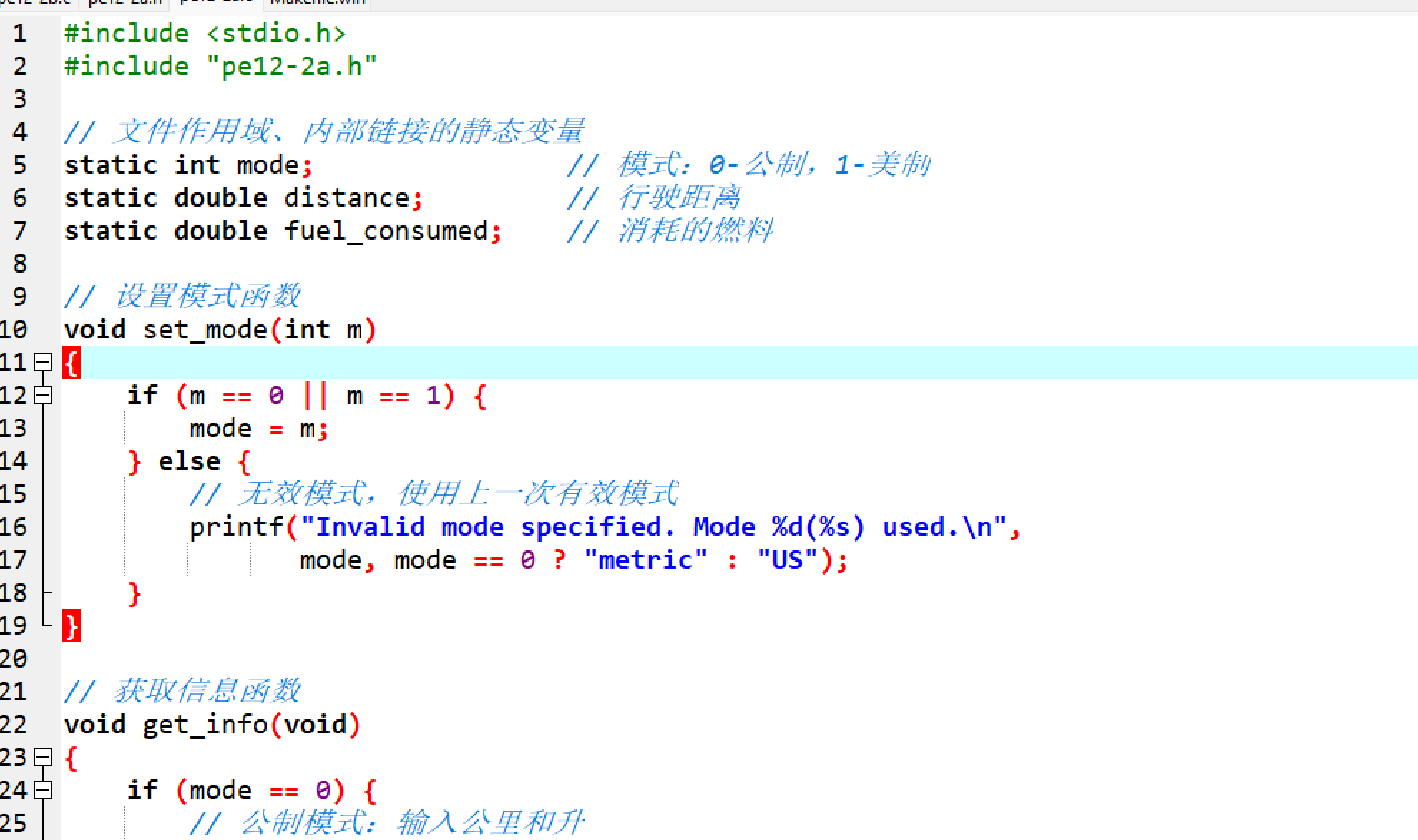Screen dimensions: 1418x840
Task: Switch to the Makefile.win tab
Action: pyautogui.click(x=317, y=3)
